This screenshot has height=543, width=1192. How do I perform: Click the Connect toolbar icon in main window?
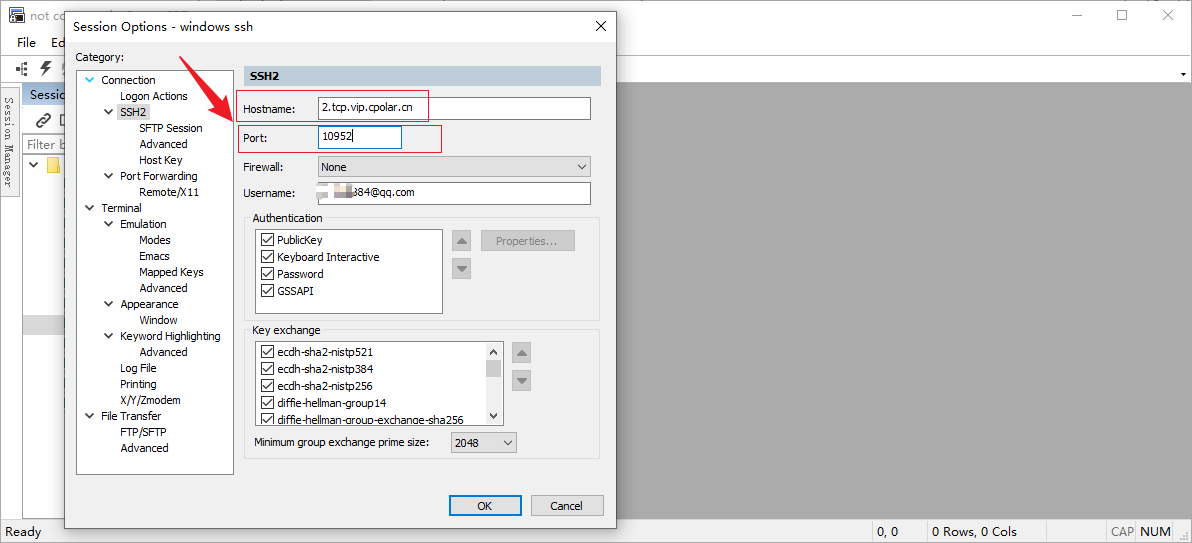pos(22,68)
